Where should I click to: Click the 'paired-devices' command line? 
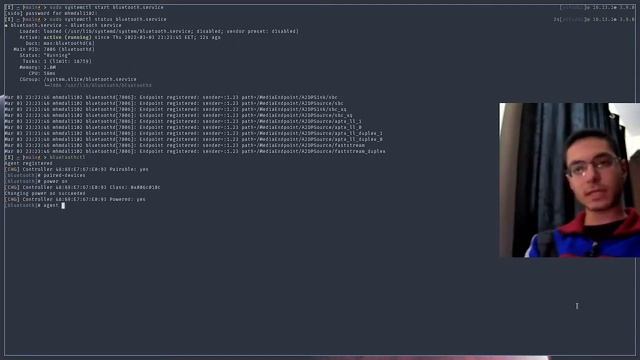coord(45,175)
